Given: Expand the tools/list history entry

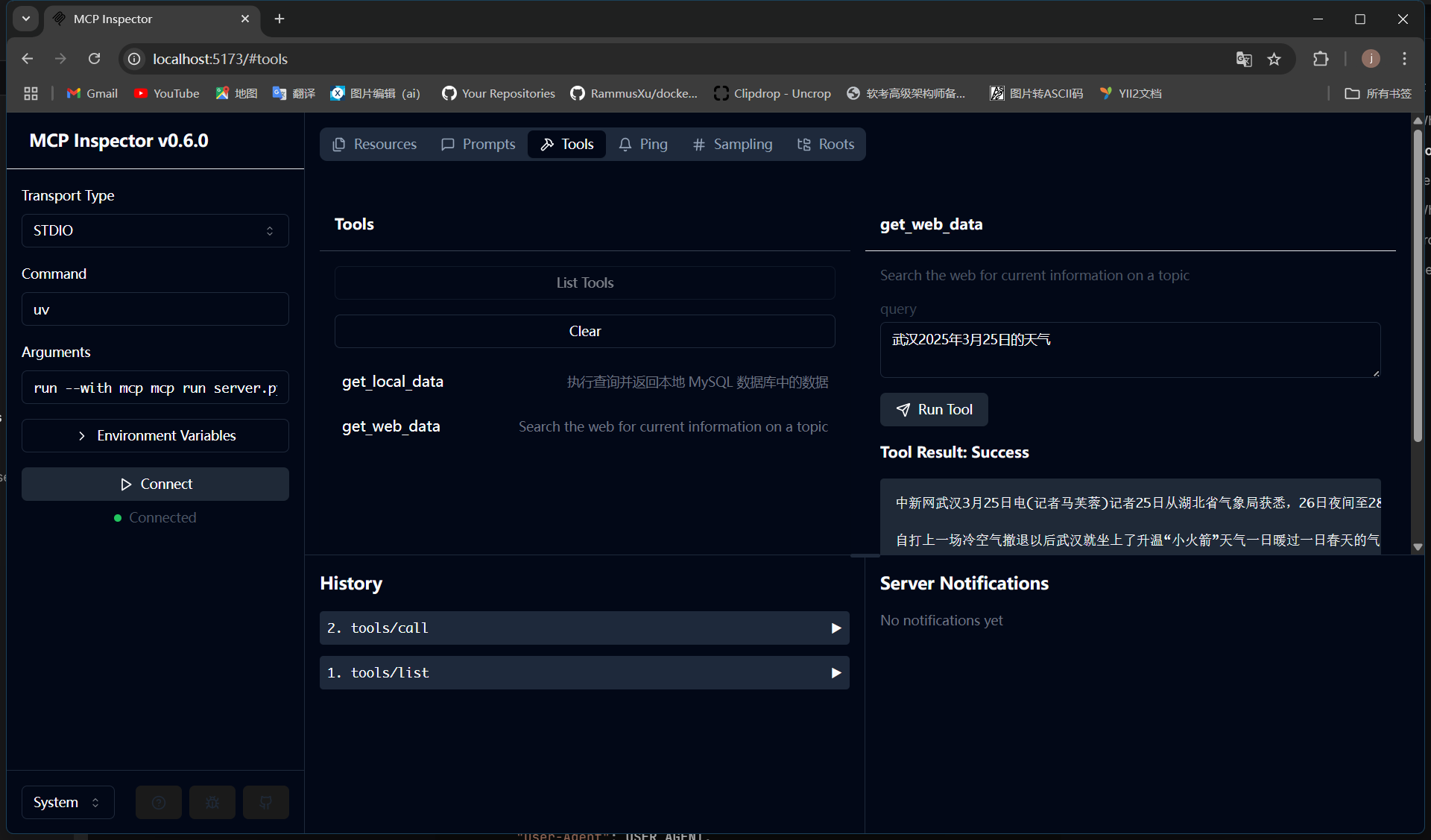Looking at the screenshot, I should [x=584, y=672].
